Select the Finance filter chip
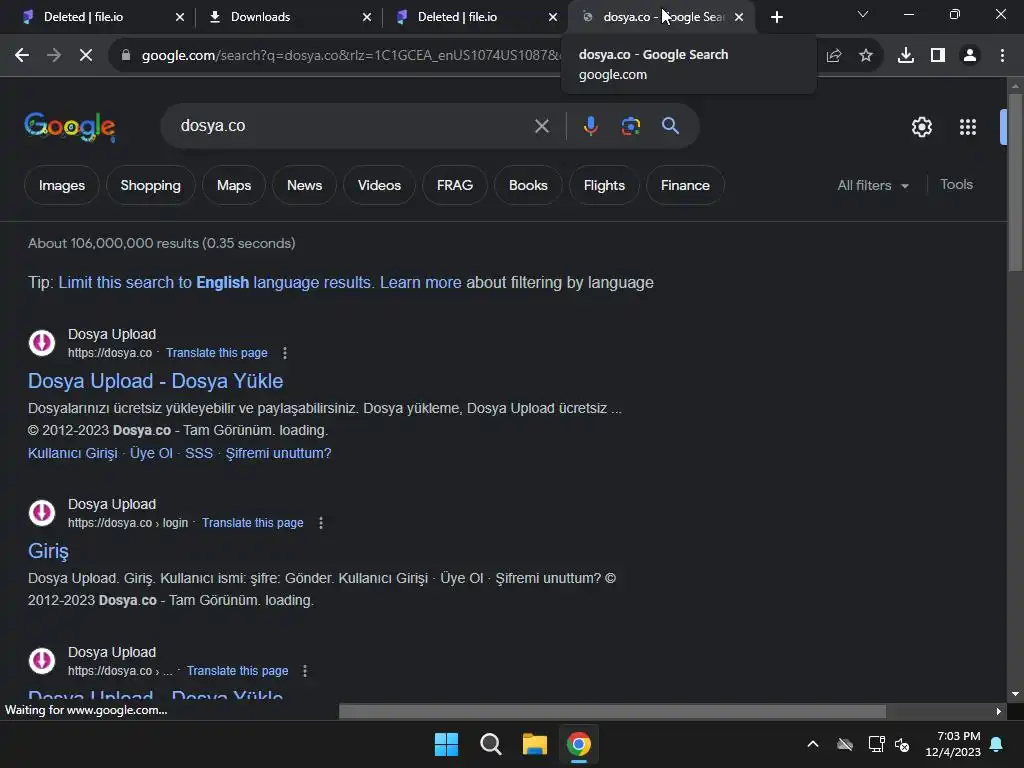The height and width of the screenshot is (768, 1024). click(685, 185)
